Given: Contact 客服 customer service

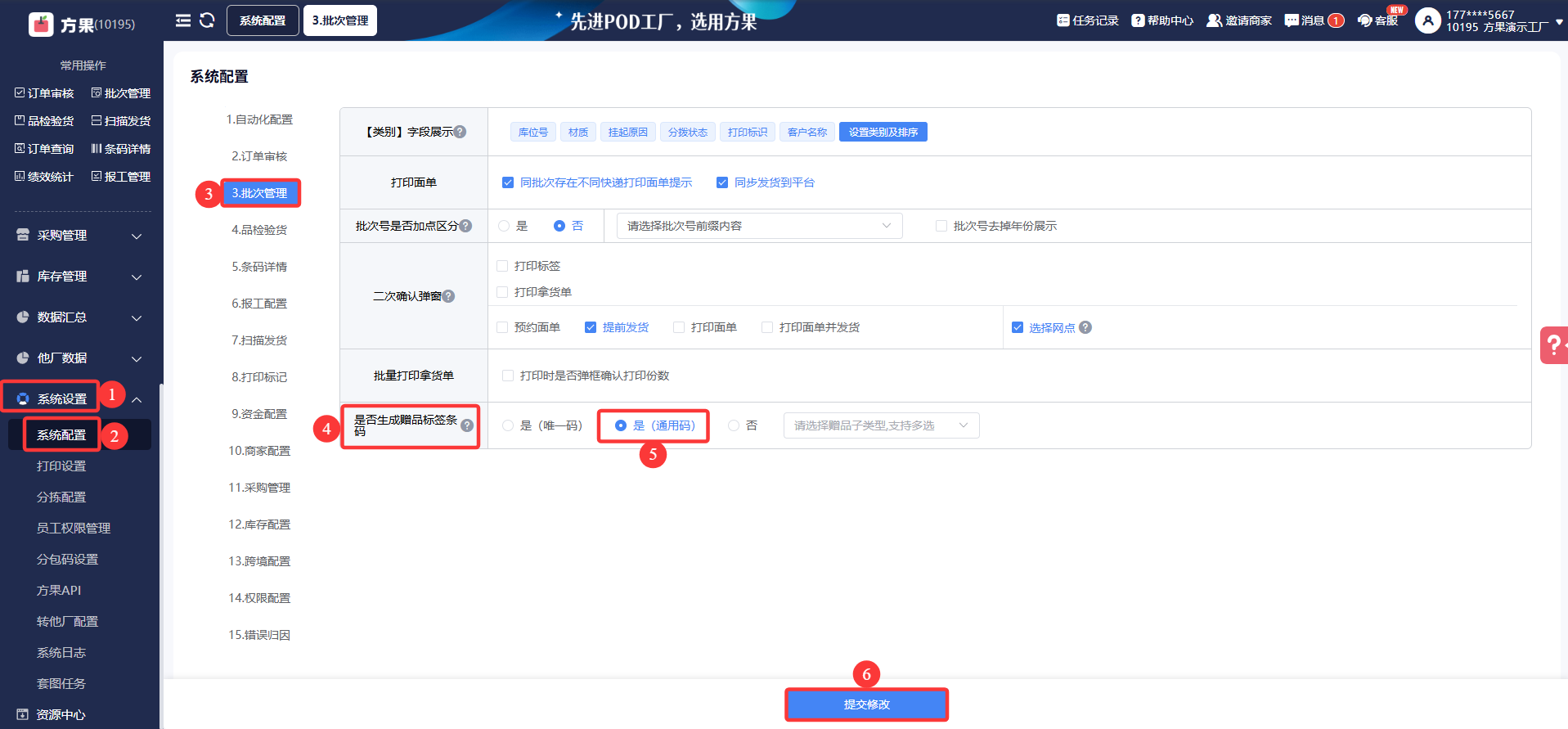Looking at the screenshot, I should point(1378,20).
